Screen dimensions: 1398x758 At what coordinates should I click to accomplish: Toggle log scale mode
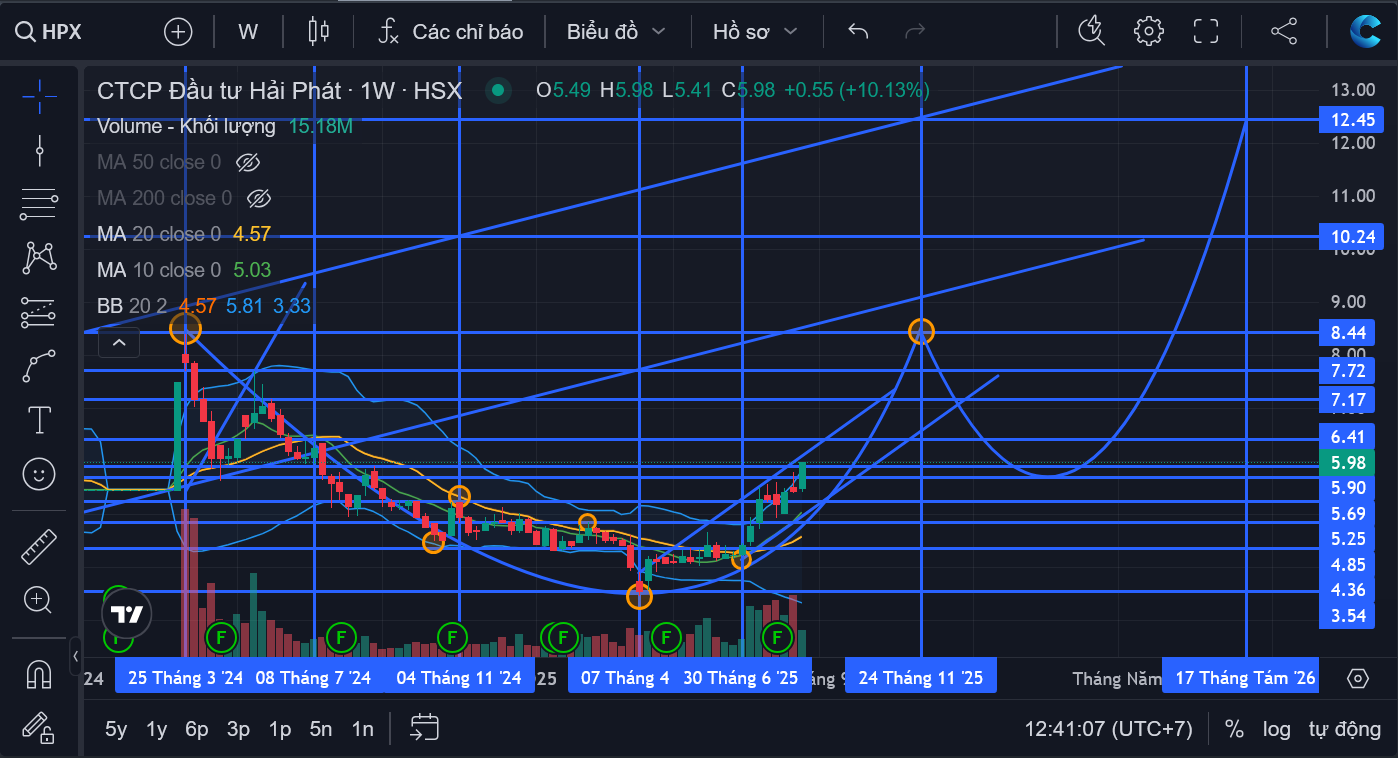coord(1276,729)
